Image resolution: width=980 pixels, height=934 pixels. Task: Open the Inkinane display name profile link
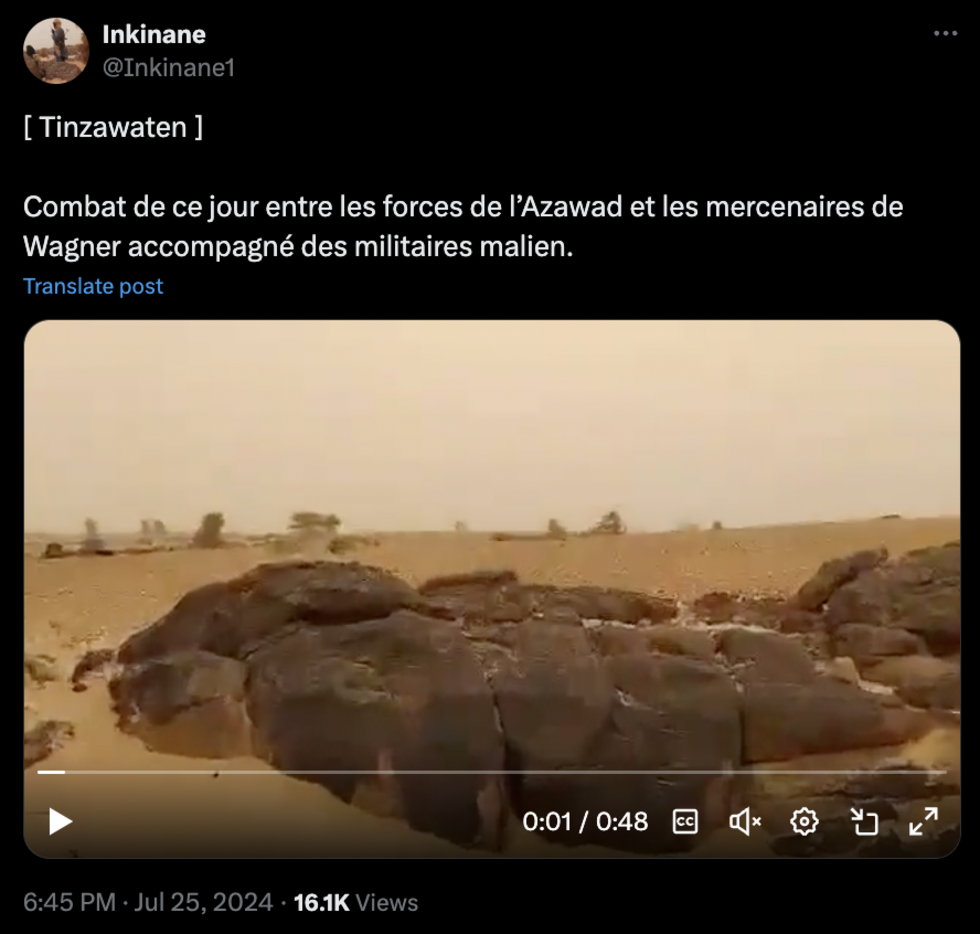point(154,34)
